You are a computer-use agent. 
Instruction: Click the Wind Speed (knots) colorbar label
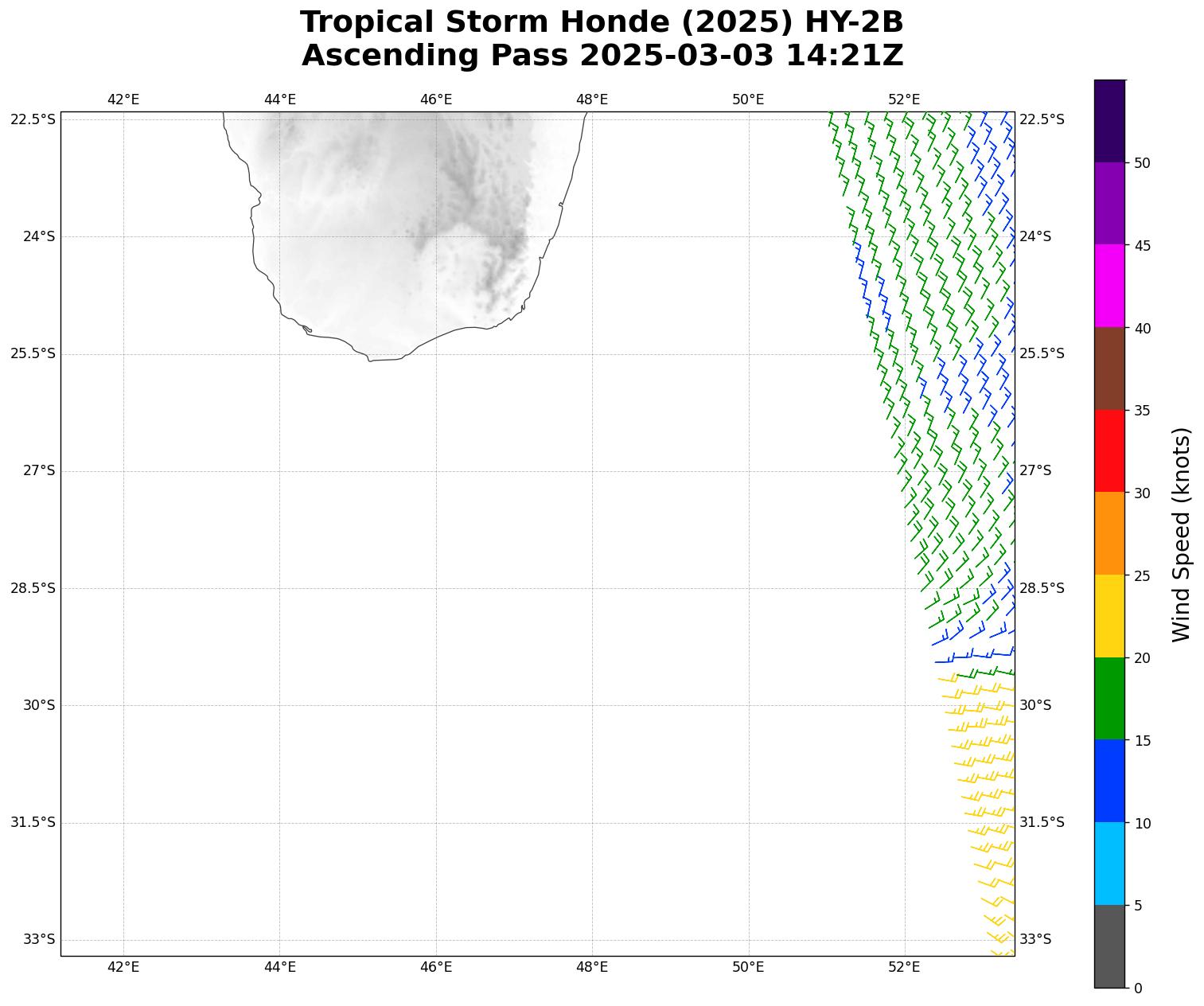[x=1182, y=534]
